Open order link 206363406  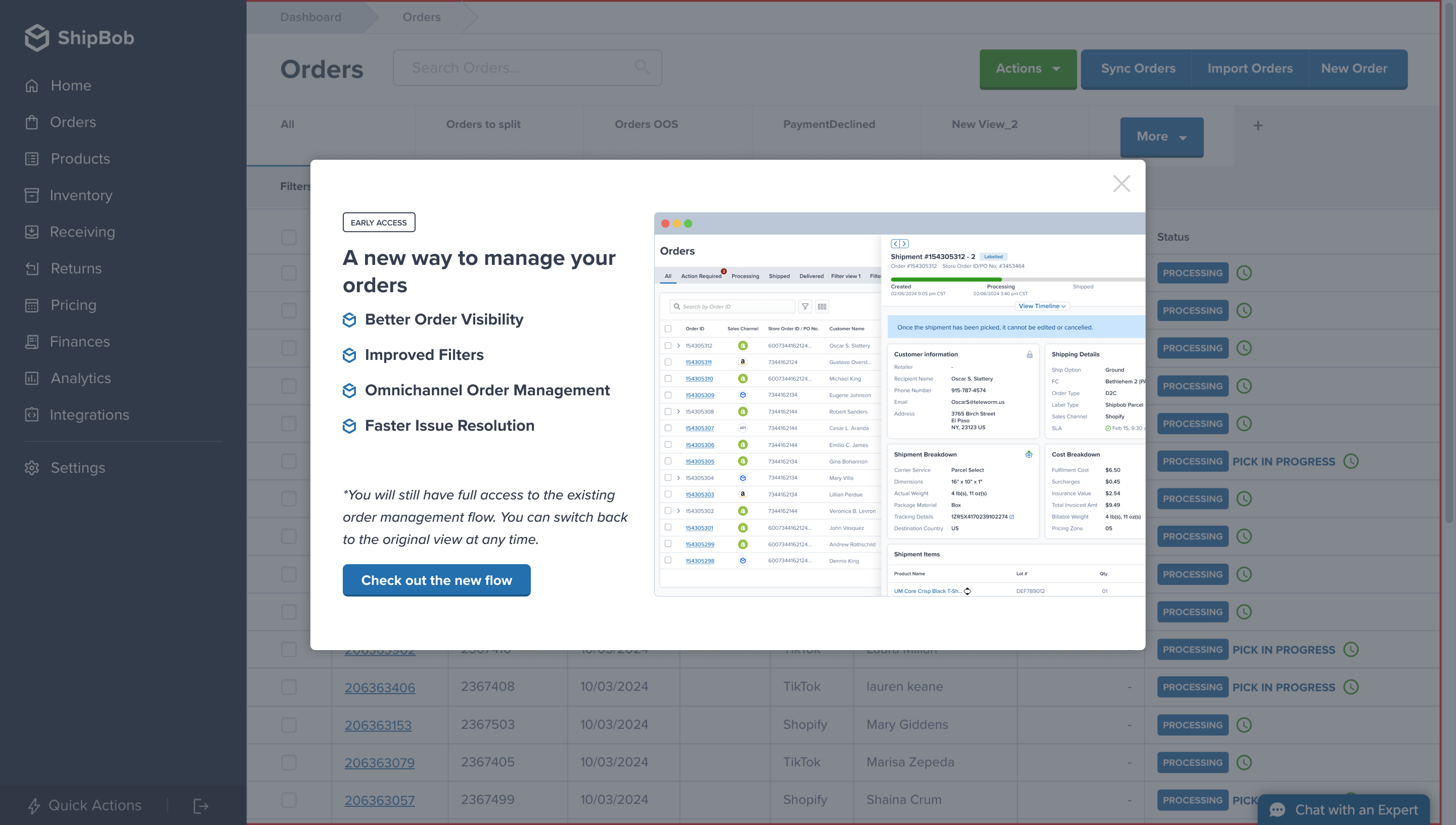[x=380, y=687]
